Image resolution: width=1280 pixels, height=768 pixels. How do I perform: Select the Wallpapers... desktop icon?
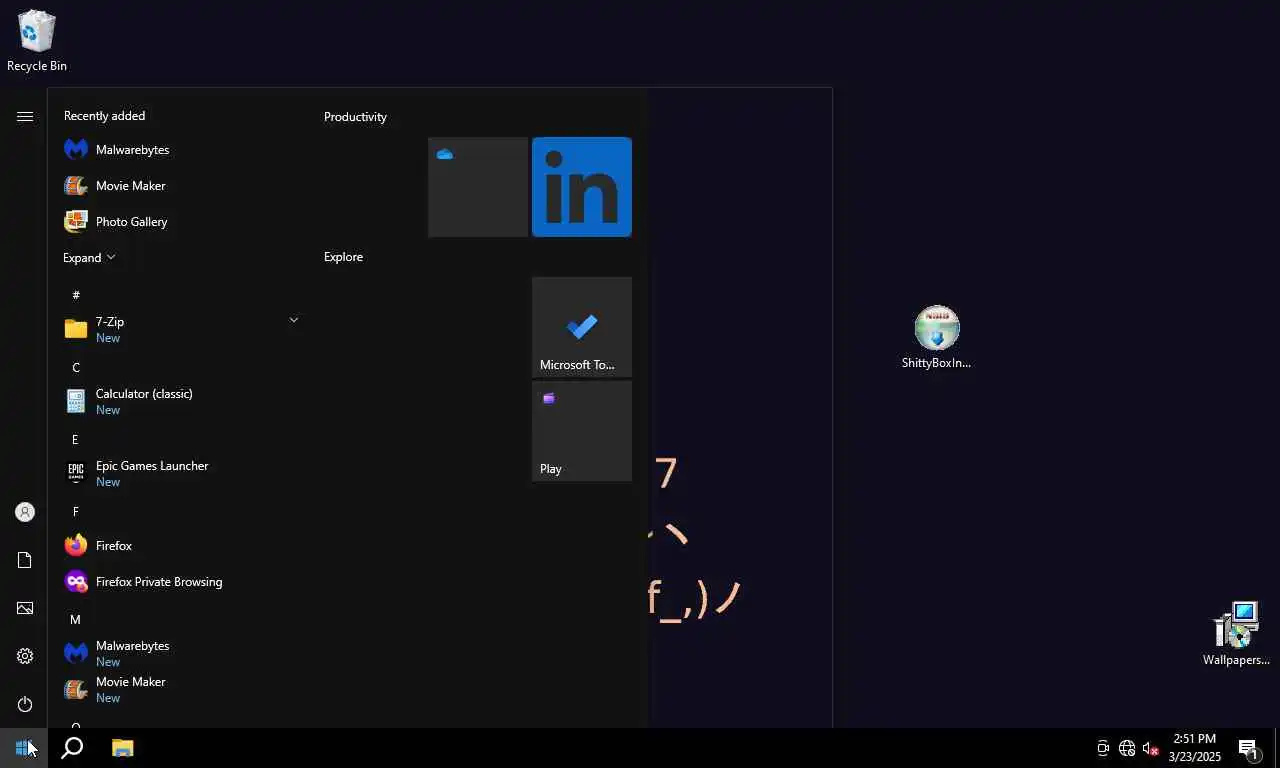click(1237, 634)
